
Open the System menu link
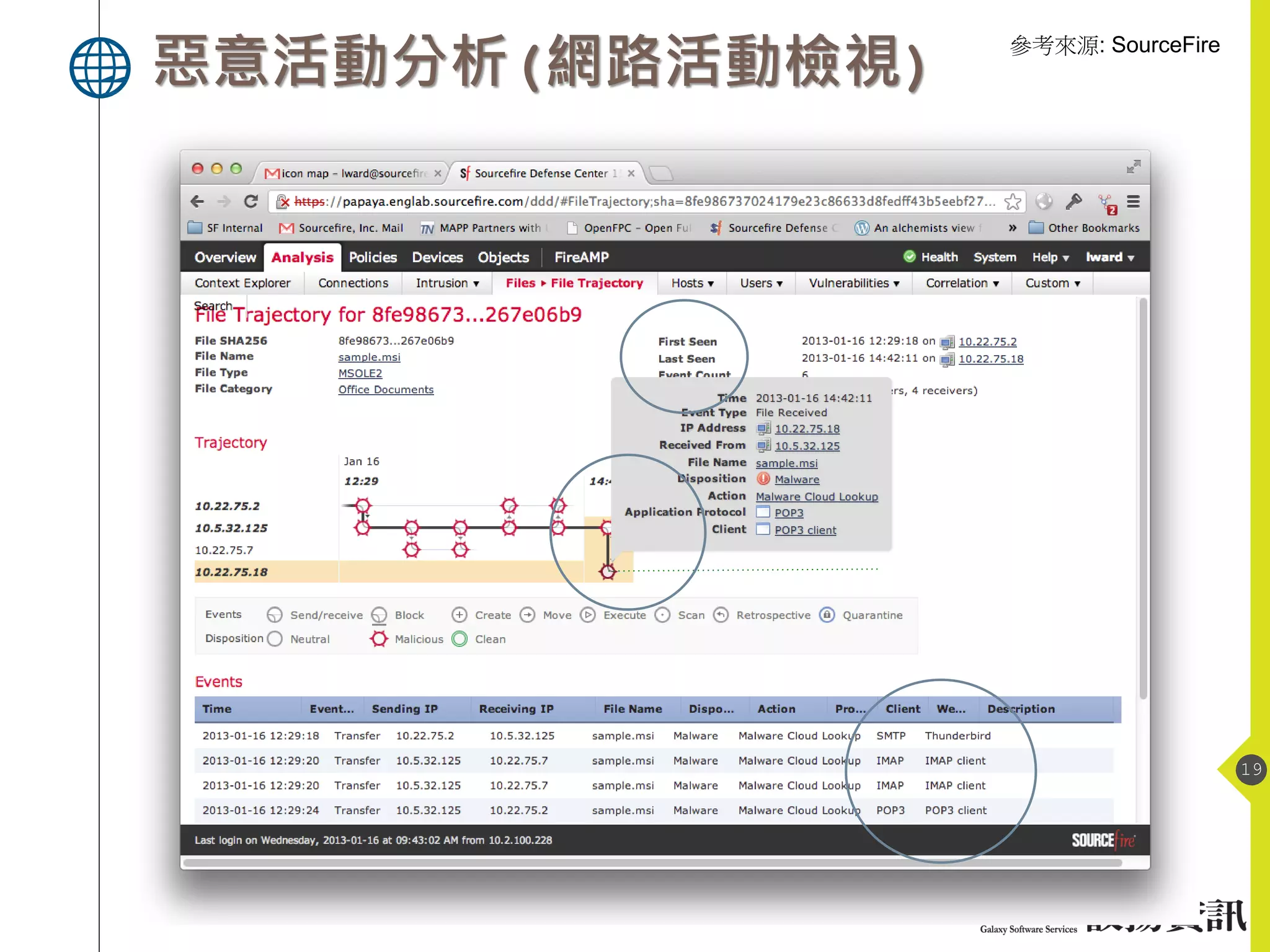coord(995,257)
